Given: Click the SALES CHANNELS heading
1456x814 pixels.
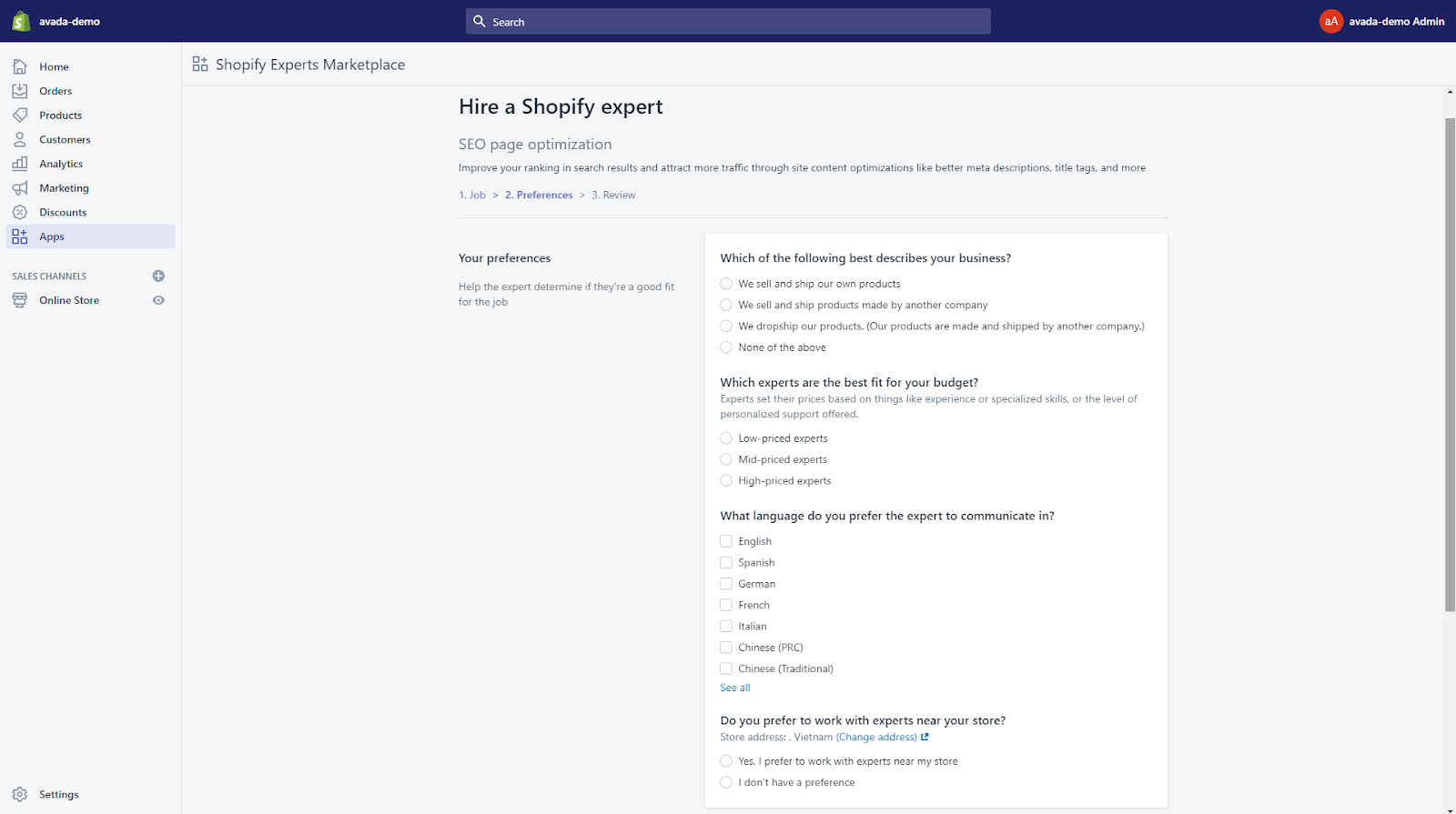Looking at the screenshot, I should coord(49,276).
